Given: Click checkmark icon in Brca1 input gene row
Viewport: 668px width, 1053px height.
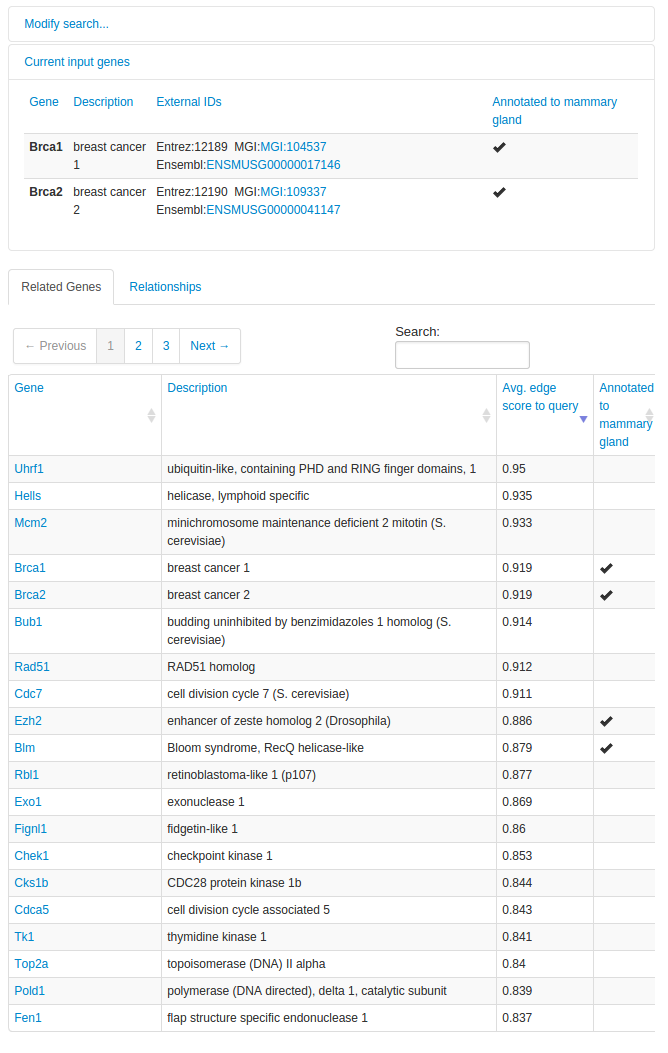Looking at the screenshot, I should pos(500,147).
